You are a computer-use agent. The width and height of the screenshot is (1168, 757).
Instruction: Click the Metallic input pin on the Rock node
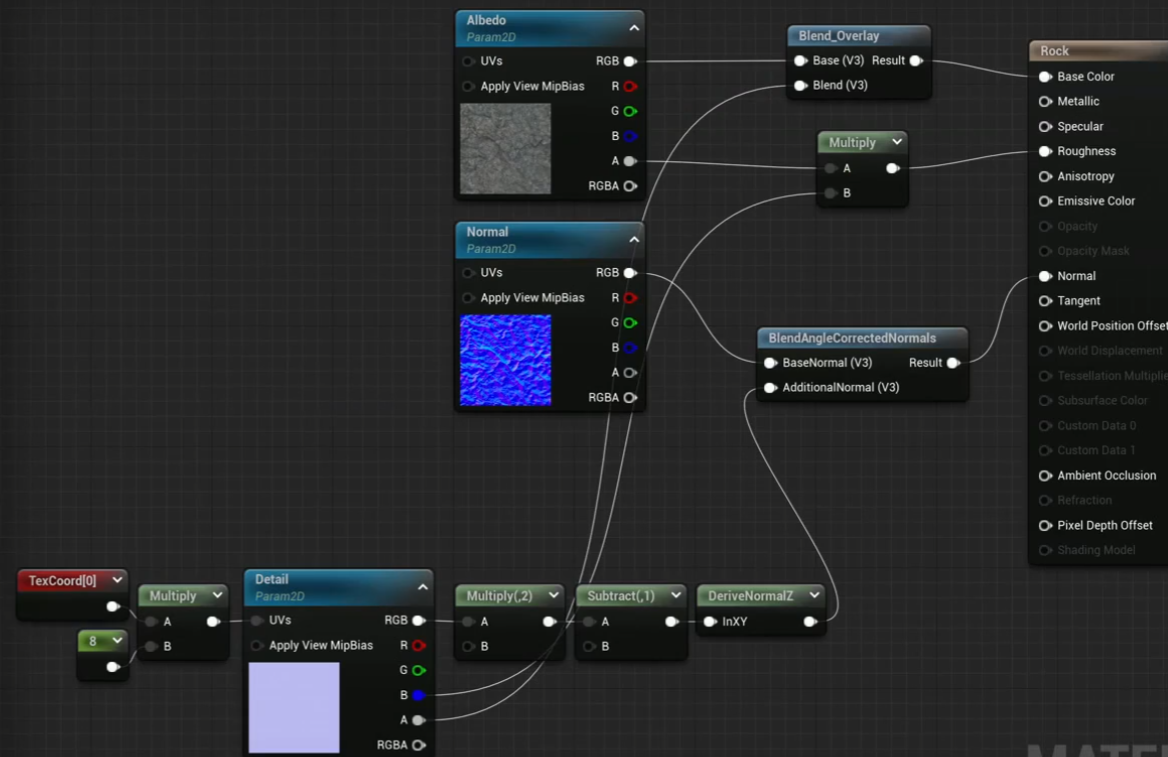(1043, 101)
